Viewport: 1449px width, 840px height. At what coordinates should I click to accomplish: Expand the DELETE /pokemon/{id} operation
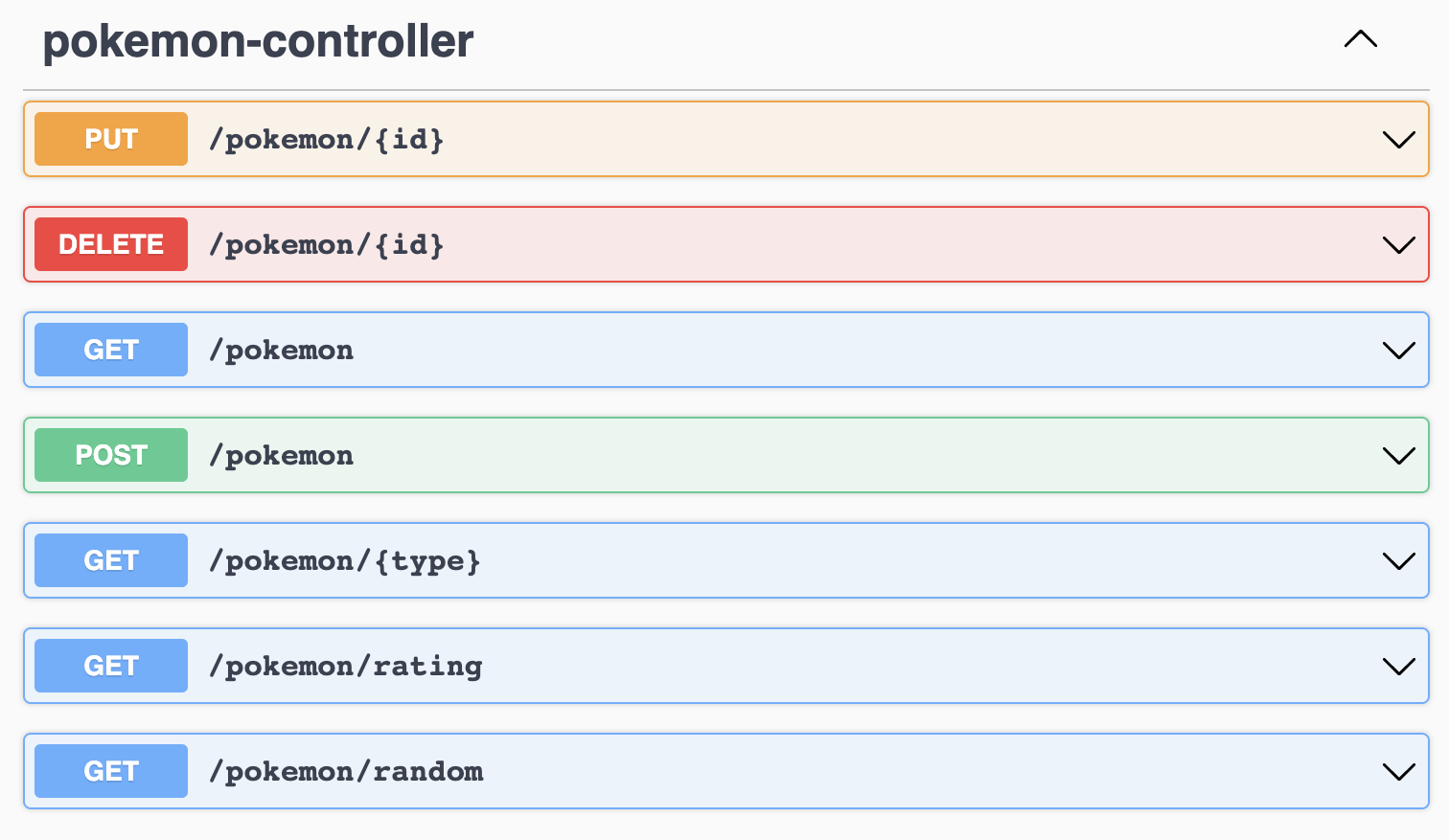pyautogui.click(x=1397, y=244)
